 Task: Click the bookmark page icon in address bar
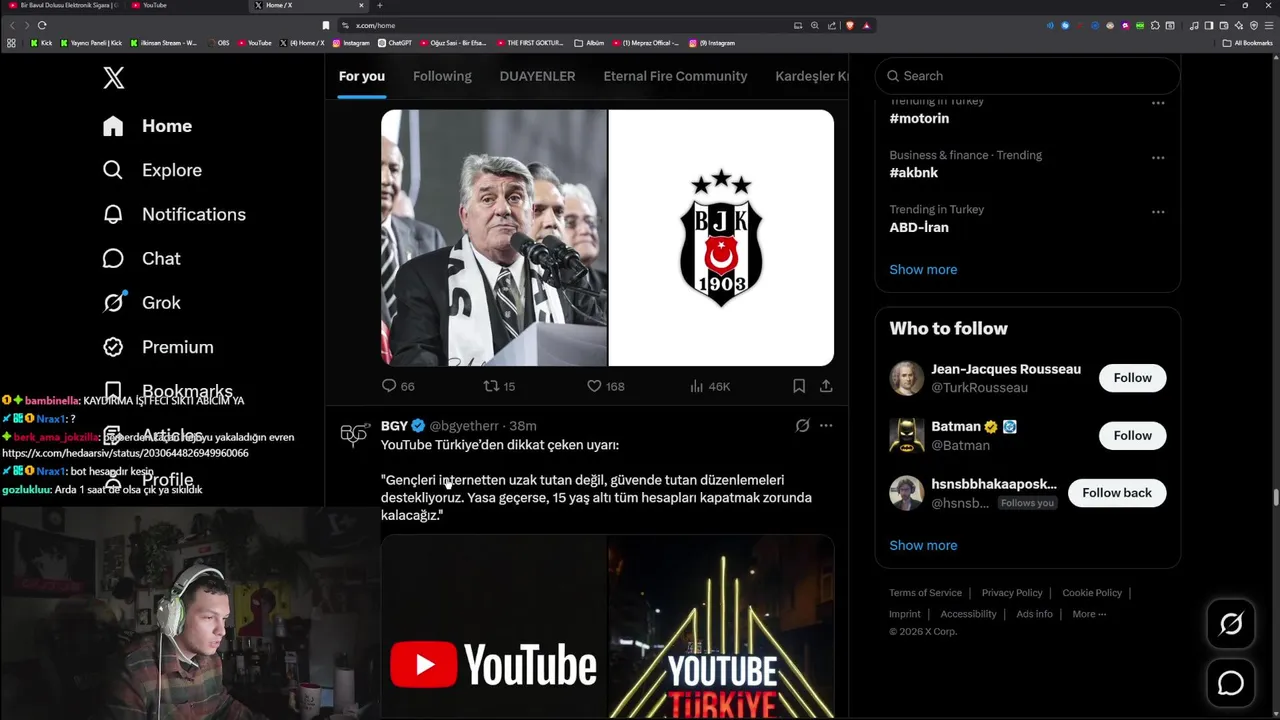[x=326, y=25]
